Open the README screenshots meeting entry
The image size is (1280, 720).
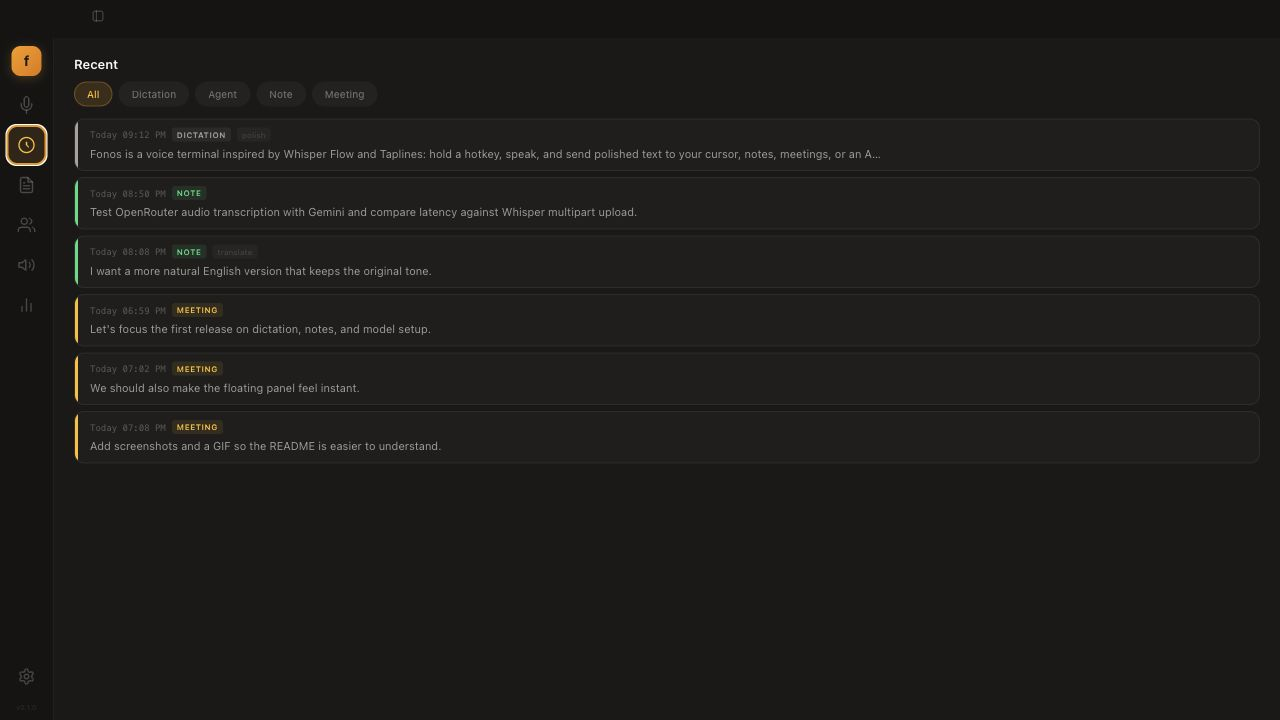(x=667, y=437)
